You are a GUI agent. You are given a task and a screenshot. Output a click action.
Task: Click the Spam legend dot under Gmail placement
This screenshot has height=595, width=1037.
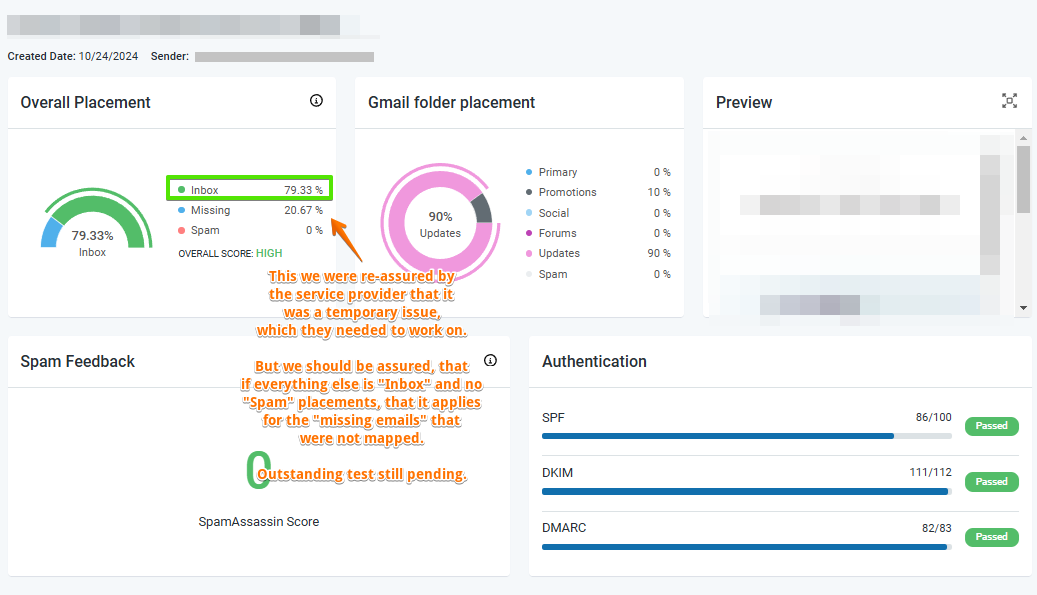(x=529, y=273)
